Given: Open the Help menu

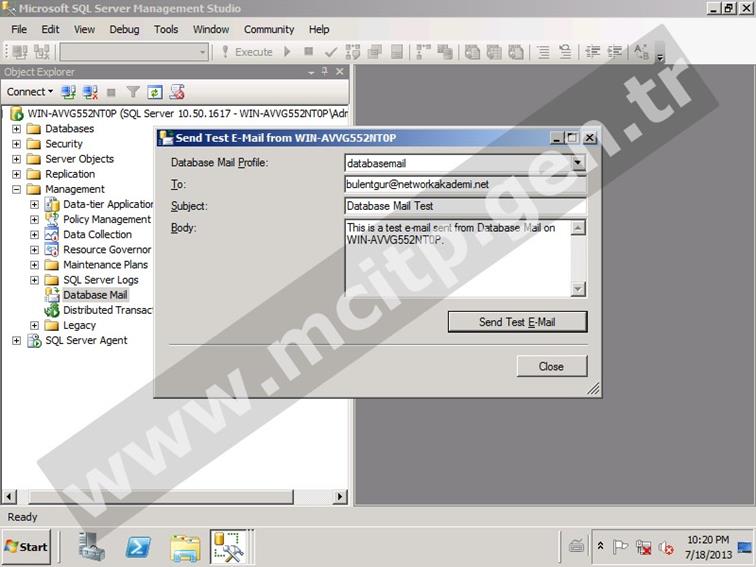Looking at the screenshot, I should (319, 29).
